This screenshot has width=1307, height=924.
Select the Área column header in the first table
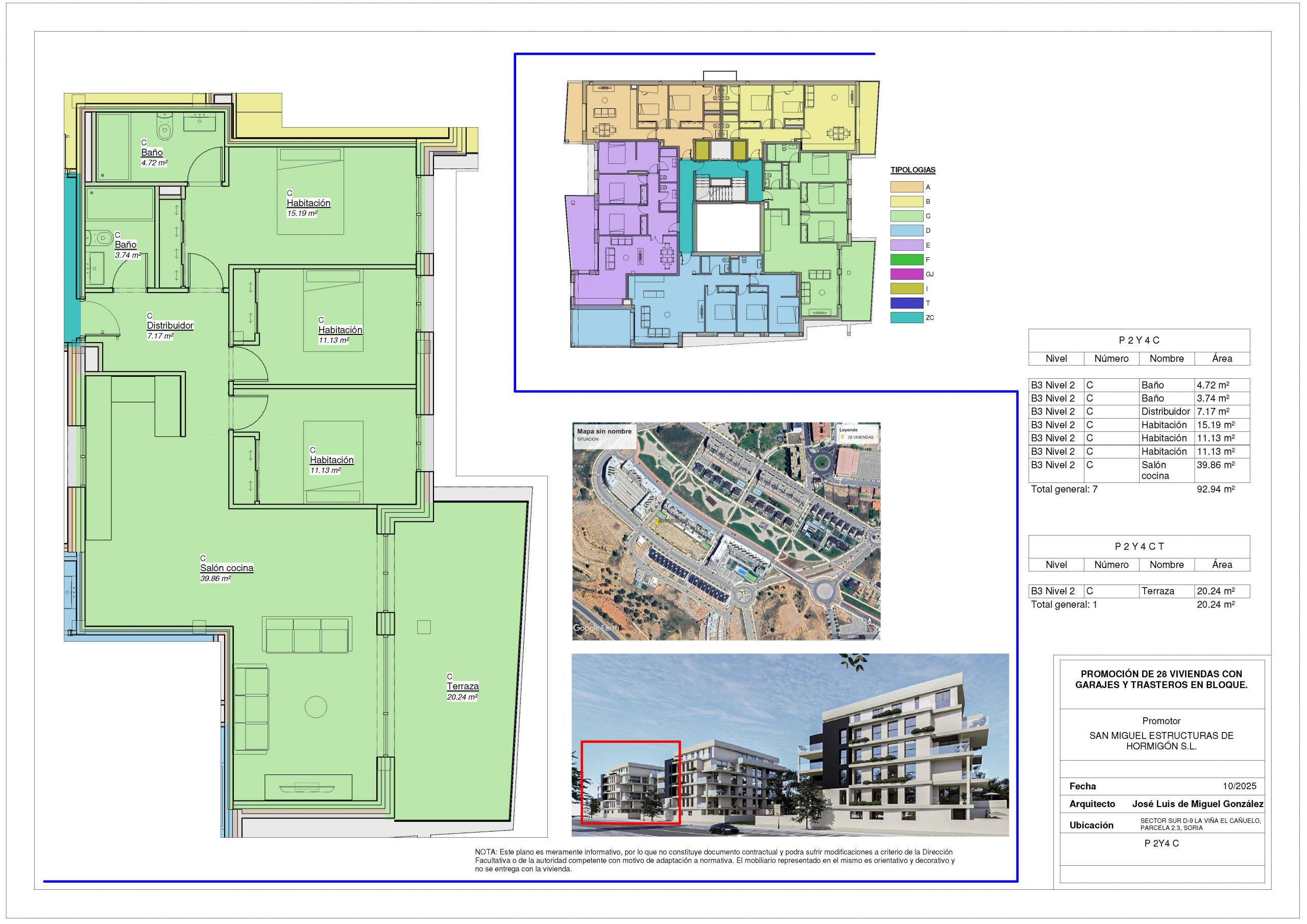[x=1222, y=359]
